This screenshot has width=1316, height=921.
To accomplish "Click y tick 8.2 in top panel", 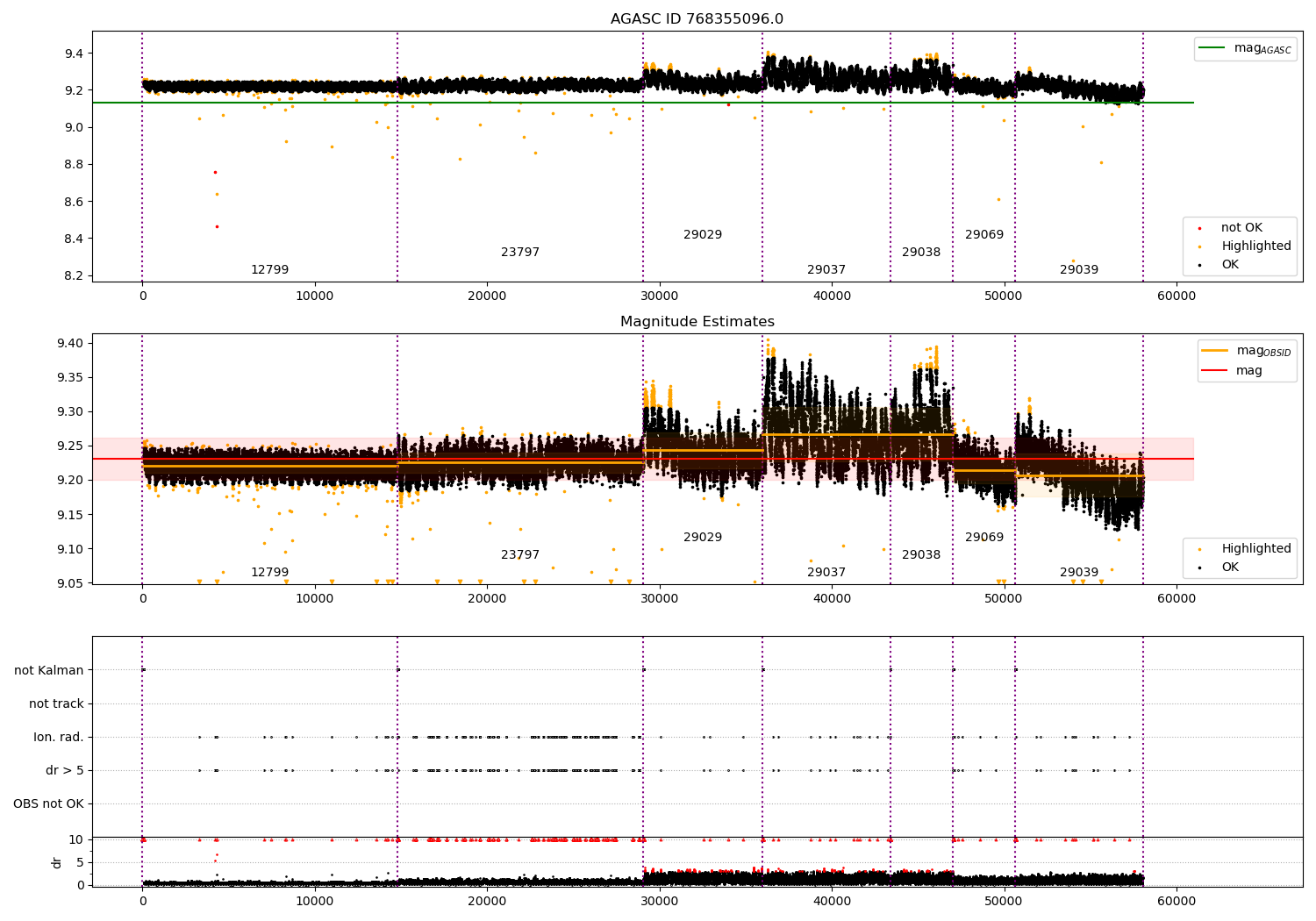I will (74, 276).
